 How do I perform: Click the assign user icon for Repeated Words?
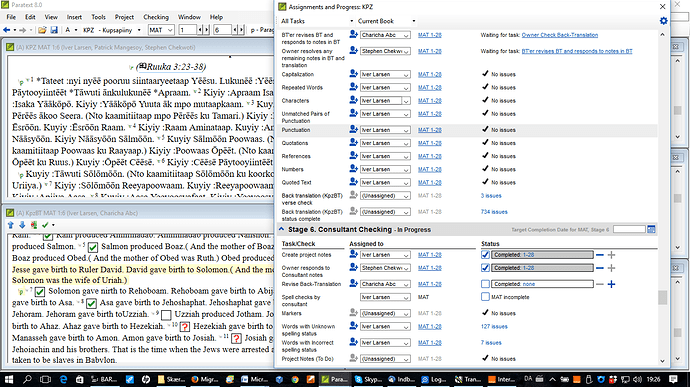tap(353, 87)
